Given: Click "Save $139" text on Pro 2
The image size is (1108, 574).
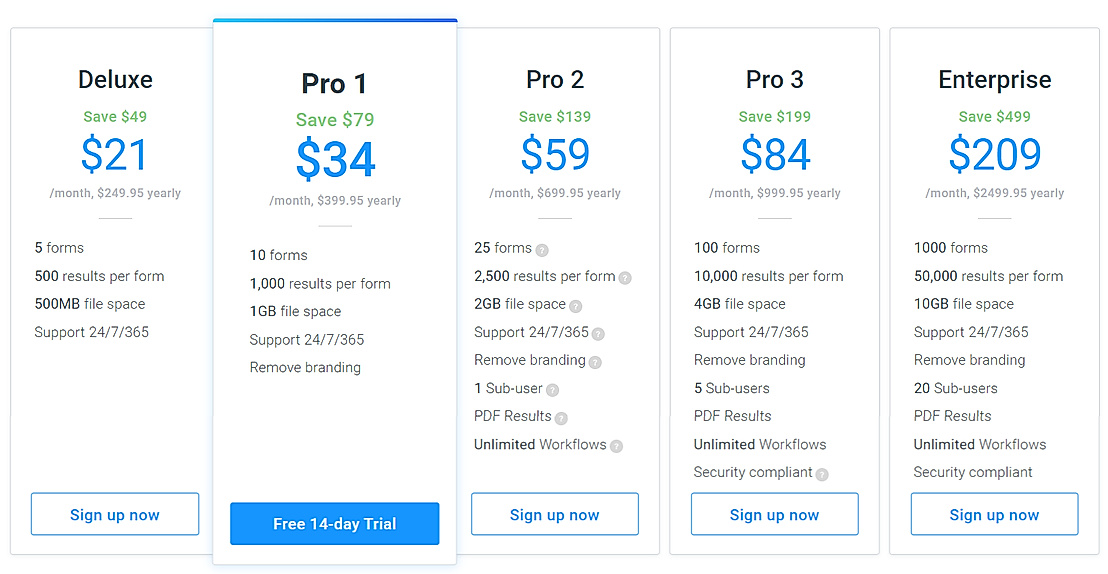Looking at the screenshot, I should pos(555,117).
